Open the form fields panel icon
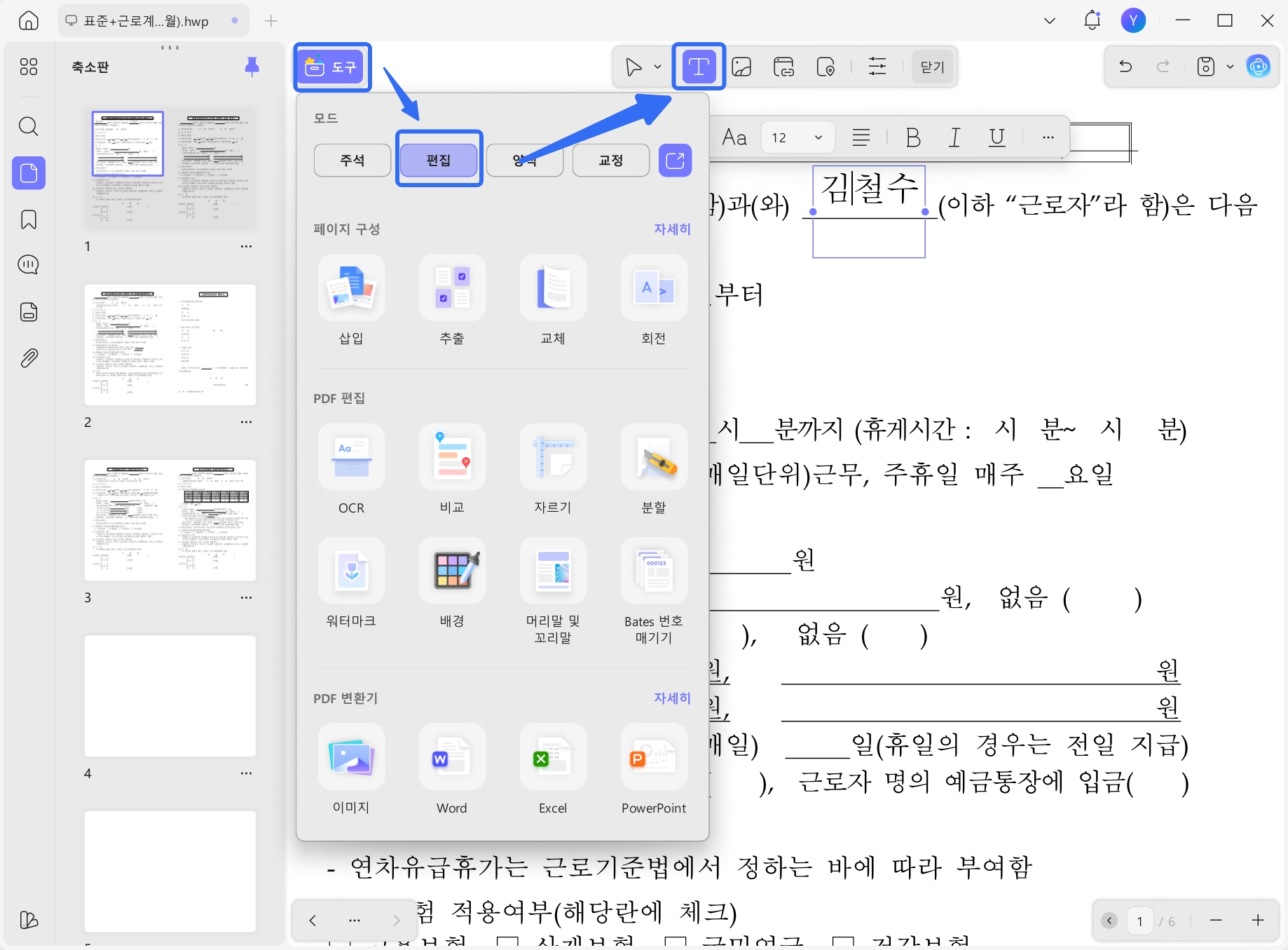The height and width of the screenshot is (950, 1288). (x=29, y=311)
